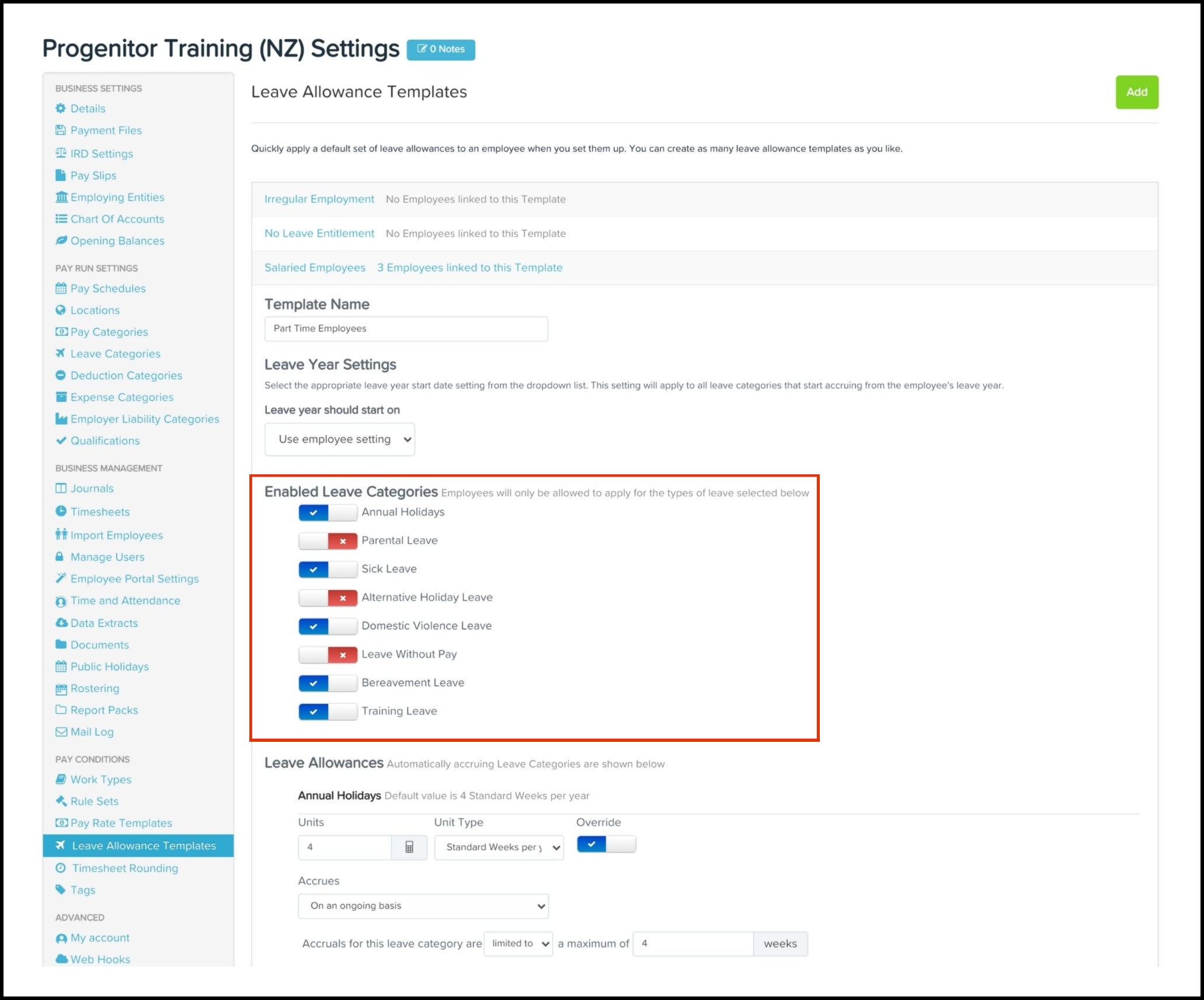1204x1000 pixels.
Task: Enable the Parental Leave toggle
Action: tap(328, 541)
